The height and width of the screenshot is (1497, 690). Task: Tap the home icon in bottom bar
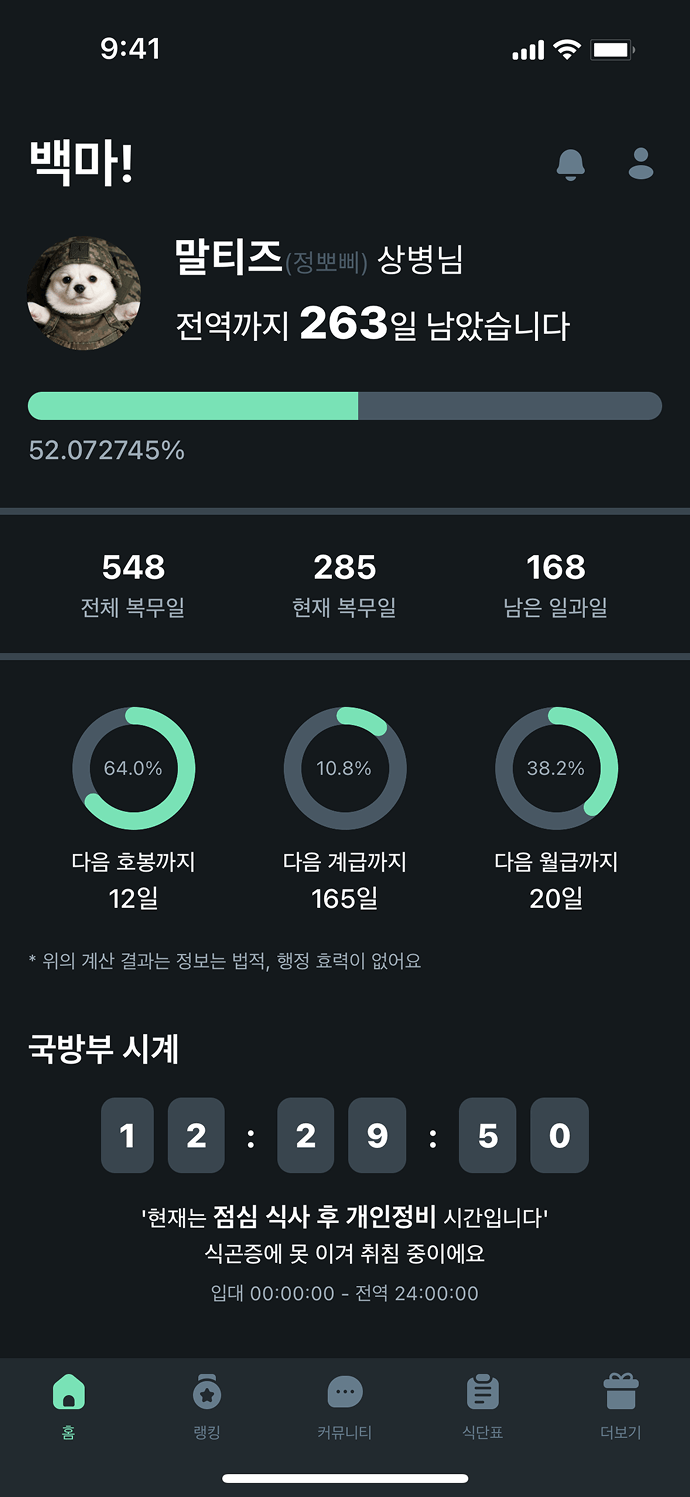point(68,1393)
